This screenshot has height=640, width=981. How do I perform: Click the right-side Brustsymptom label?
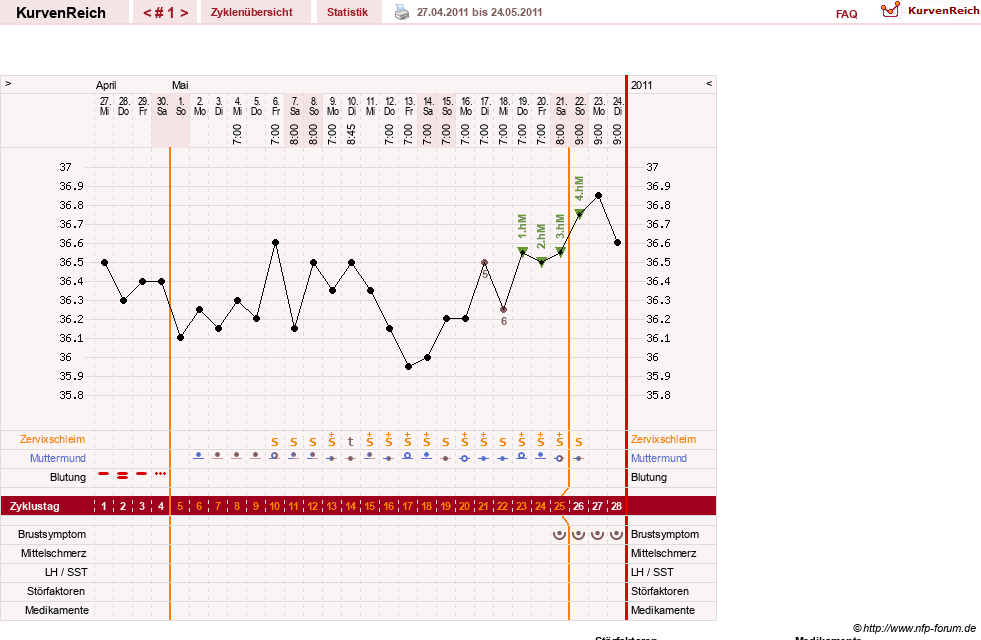pyautogui.click(x=665, y=534)
